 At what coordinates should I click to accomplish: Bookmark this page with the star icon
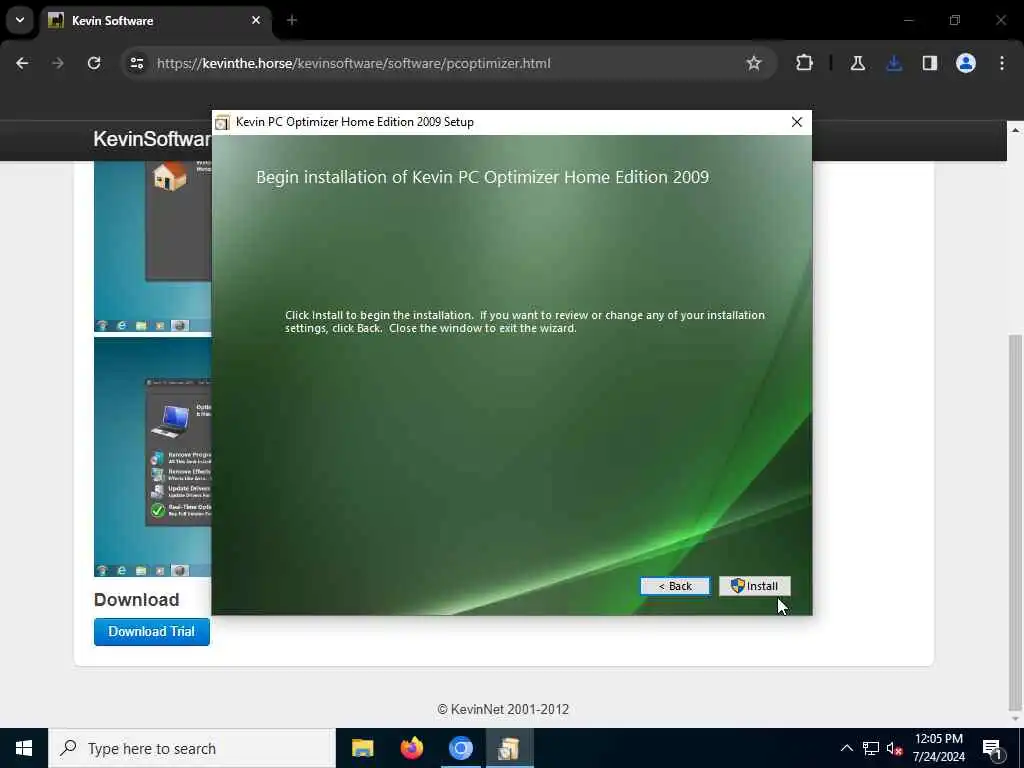(754, 63)
